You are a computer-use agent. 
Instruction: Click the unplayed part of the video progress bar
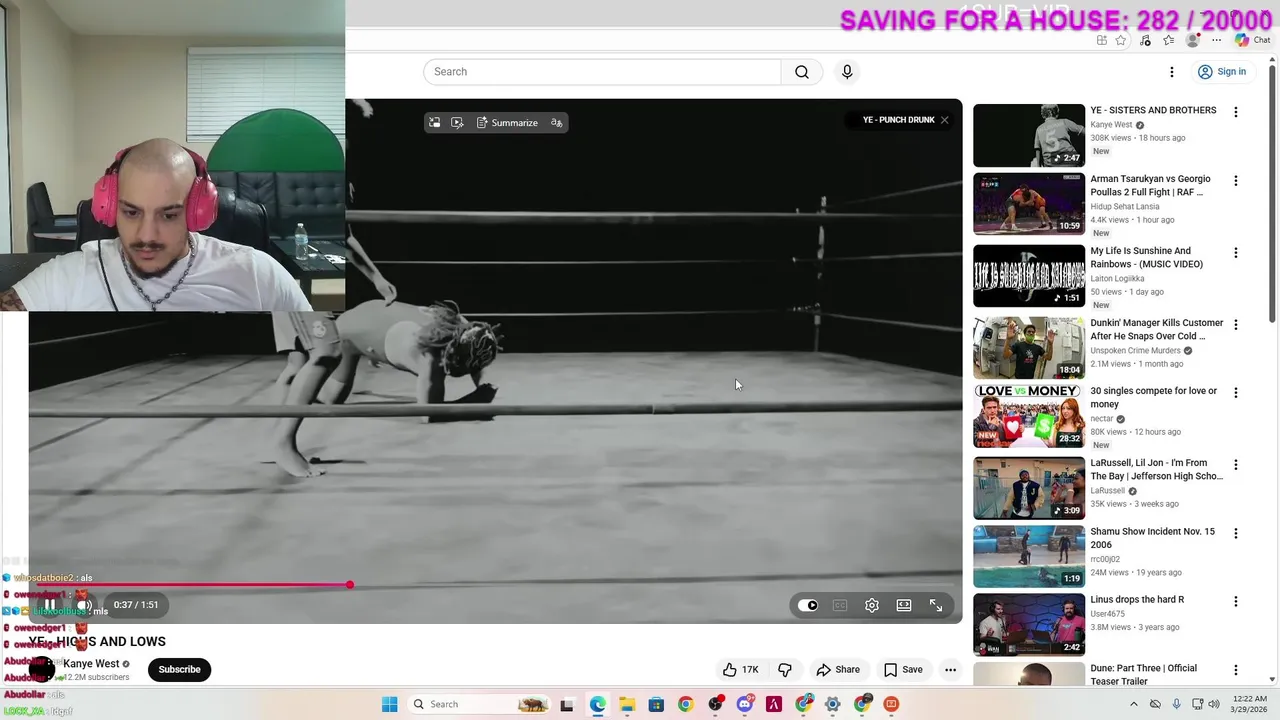653,585
